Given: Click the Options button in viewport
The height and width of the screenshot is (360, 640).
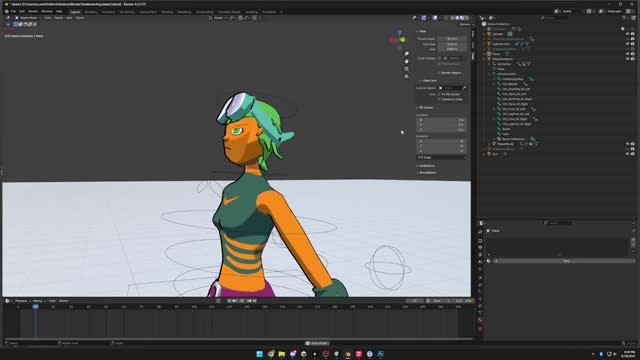Looking at the screenshot, I should pos(464,24).
